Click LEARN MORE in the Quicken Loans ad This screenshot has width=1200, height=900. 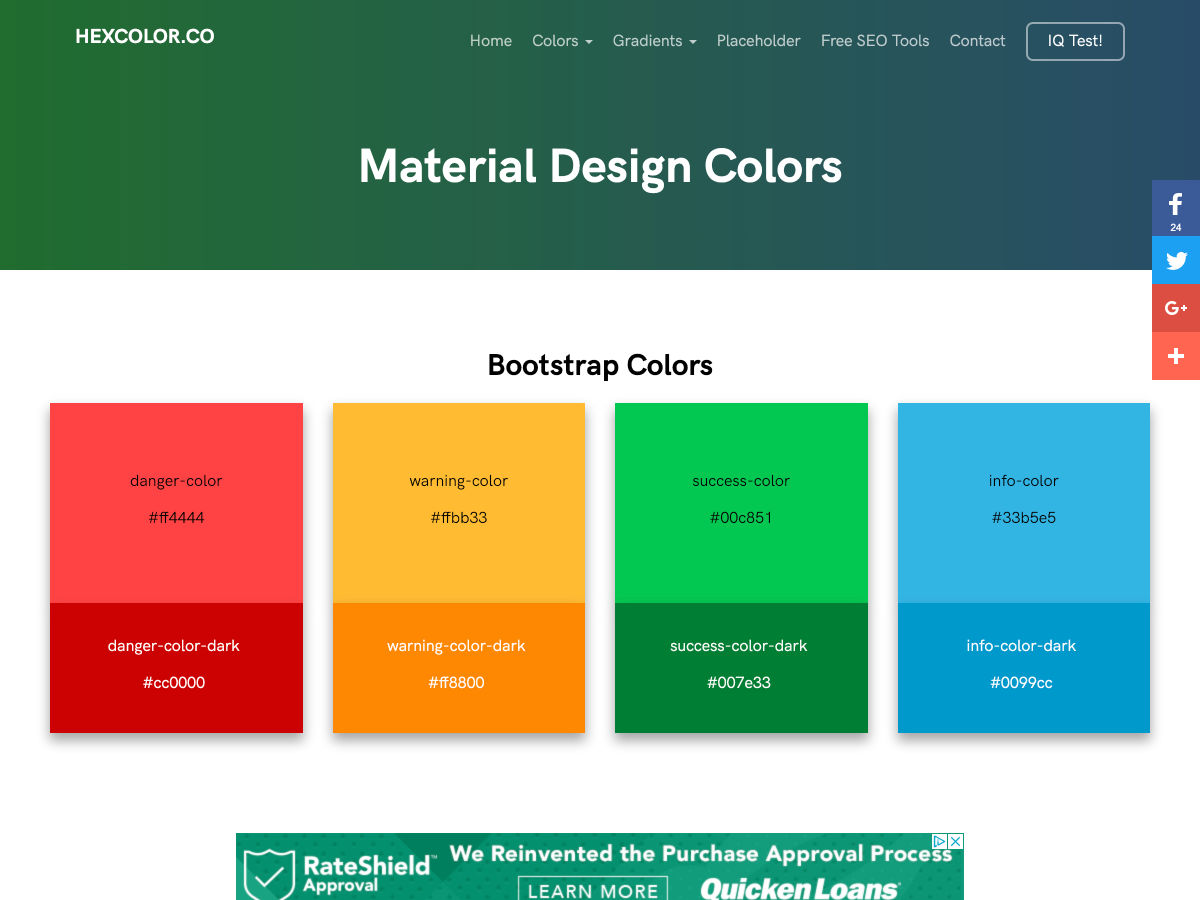pyautogui.click(x=593, y=889)
